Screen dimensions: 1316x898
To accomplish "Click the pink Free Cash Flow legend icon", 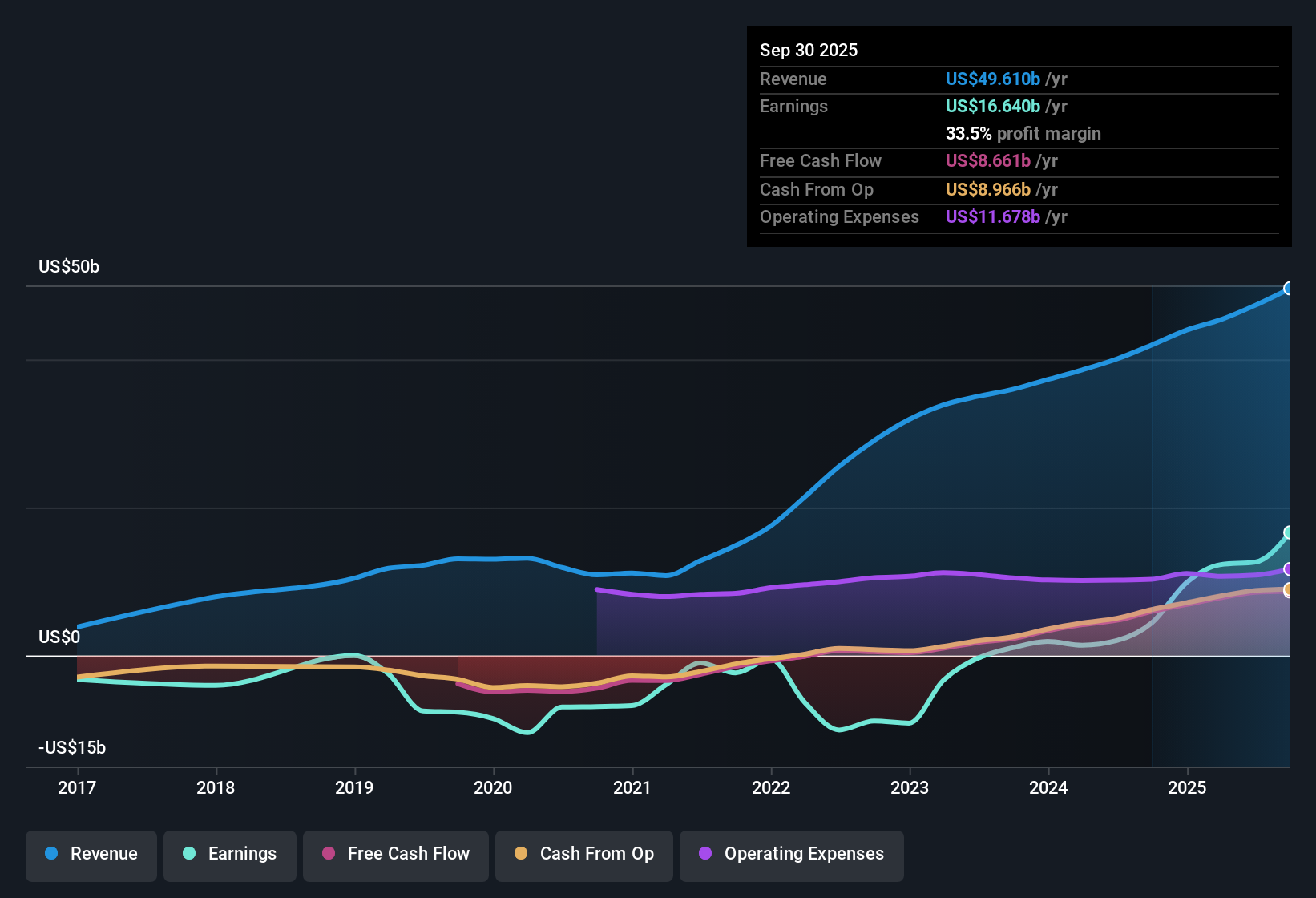I will [327, 854].
